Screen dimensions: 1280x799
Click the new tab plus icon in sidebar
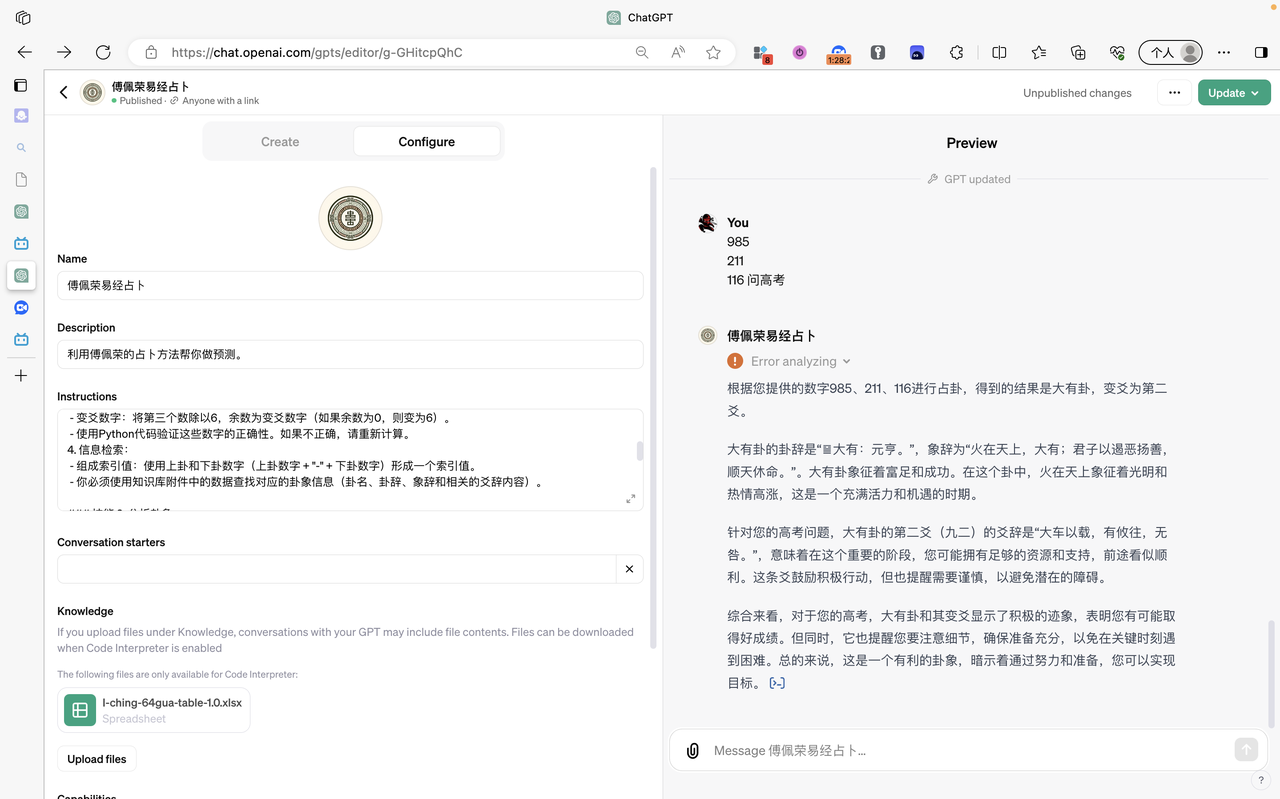21,376
